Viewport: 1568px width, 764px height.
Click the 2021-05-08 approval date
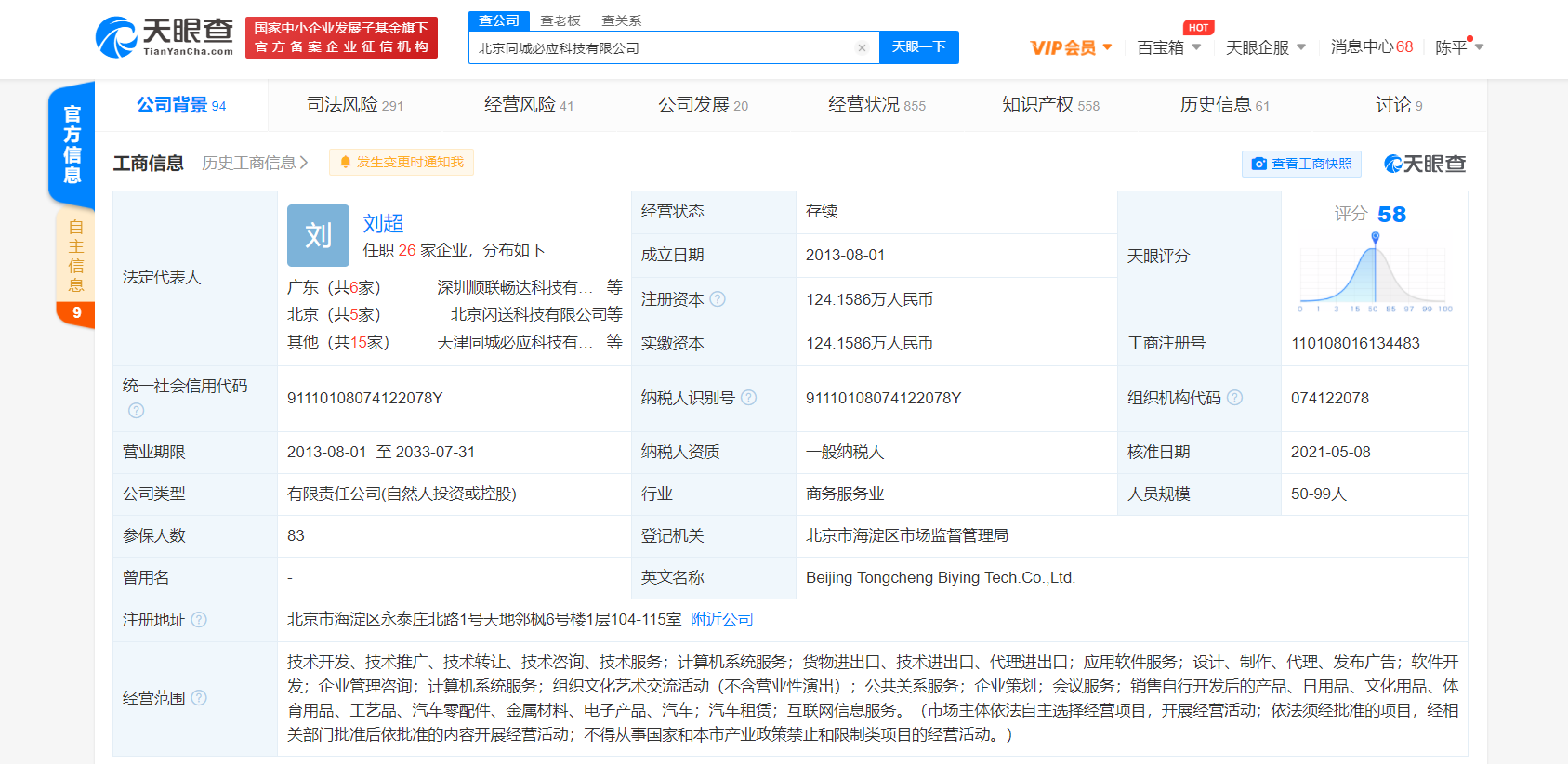pyautogui.click(x=1330, y=452)
